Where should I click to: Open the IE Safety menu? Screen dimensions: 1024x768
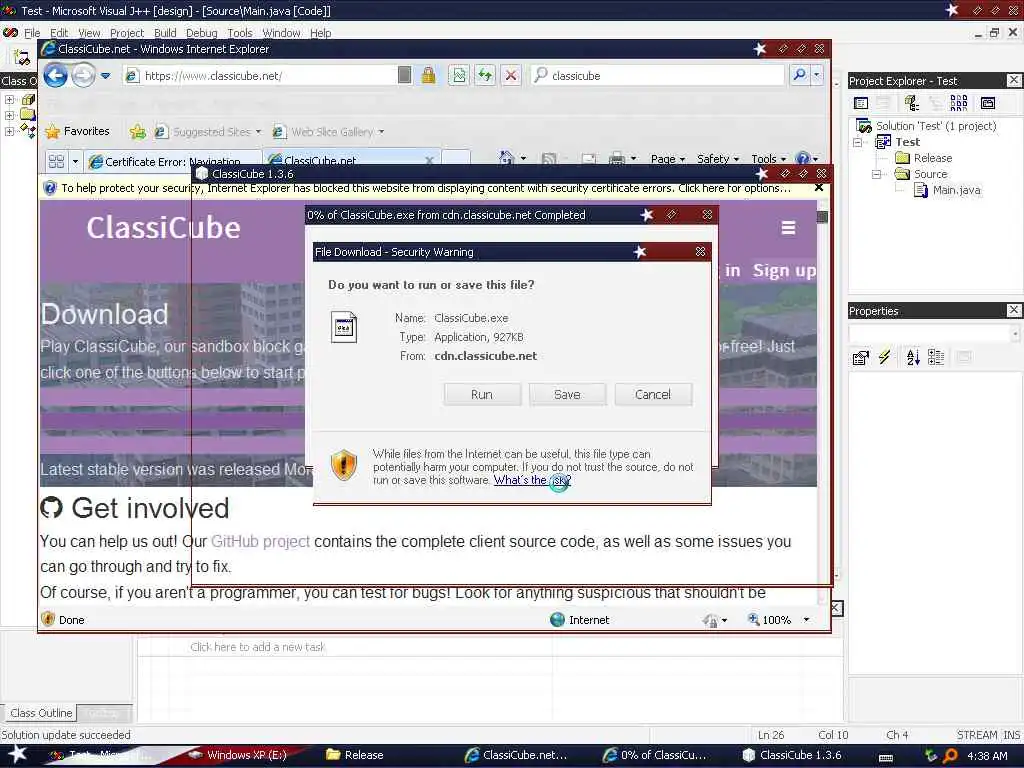[x=717, y=159]
